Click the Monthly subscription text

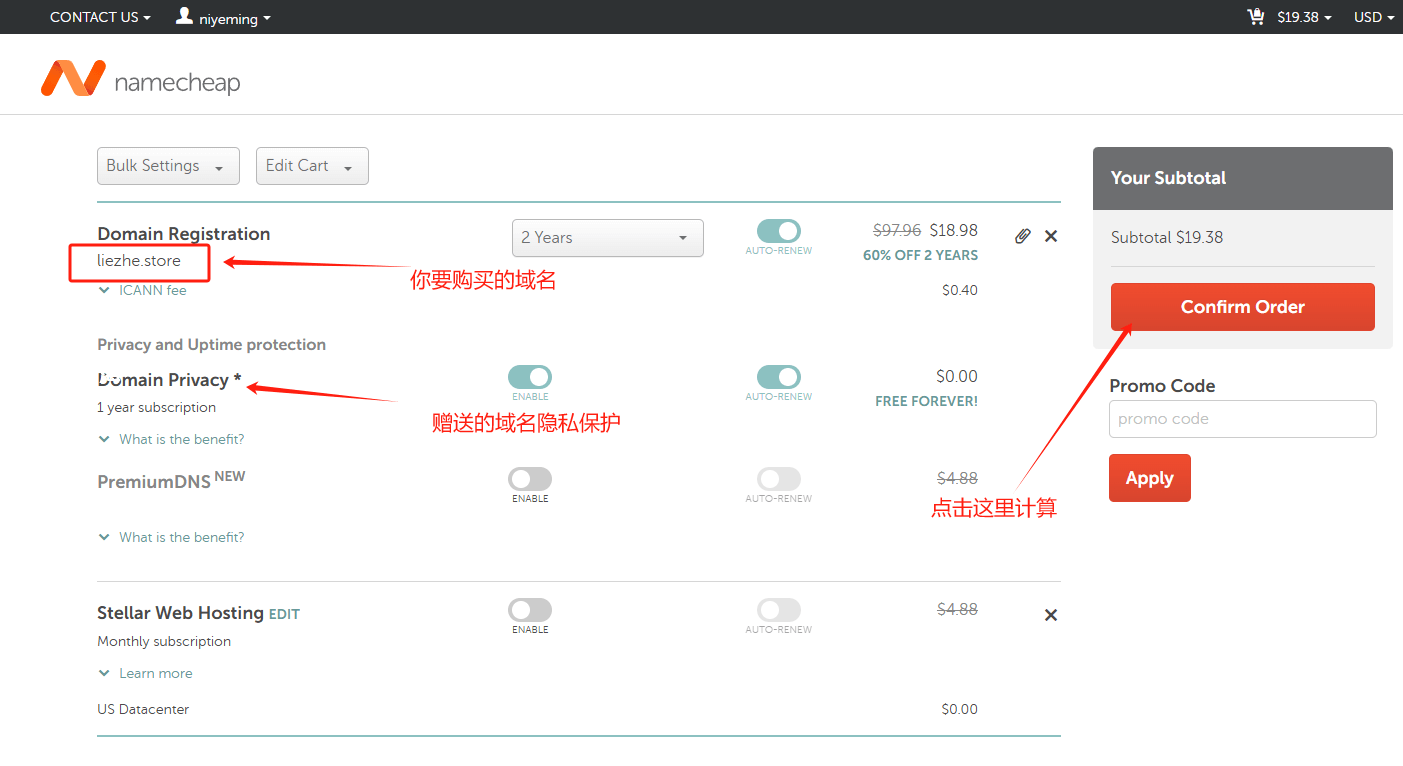164,641
